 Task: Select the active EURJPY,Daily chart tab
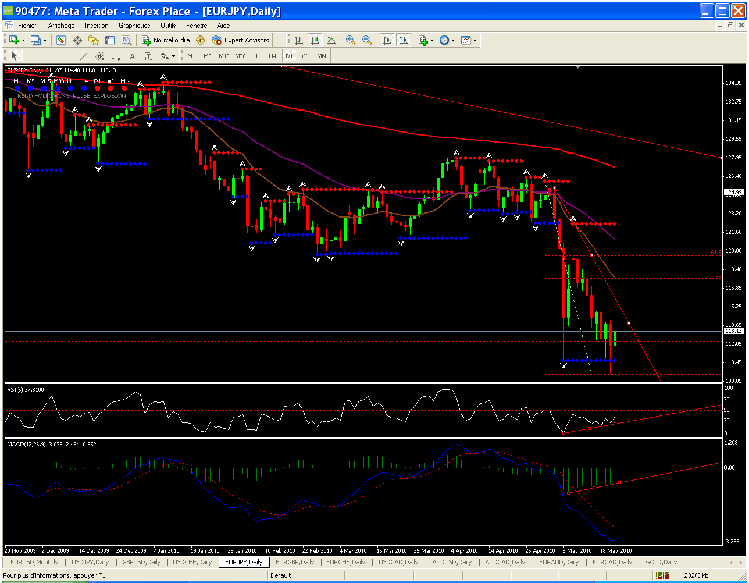pyautogui.click(x=244, y=562)
